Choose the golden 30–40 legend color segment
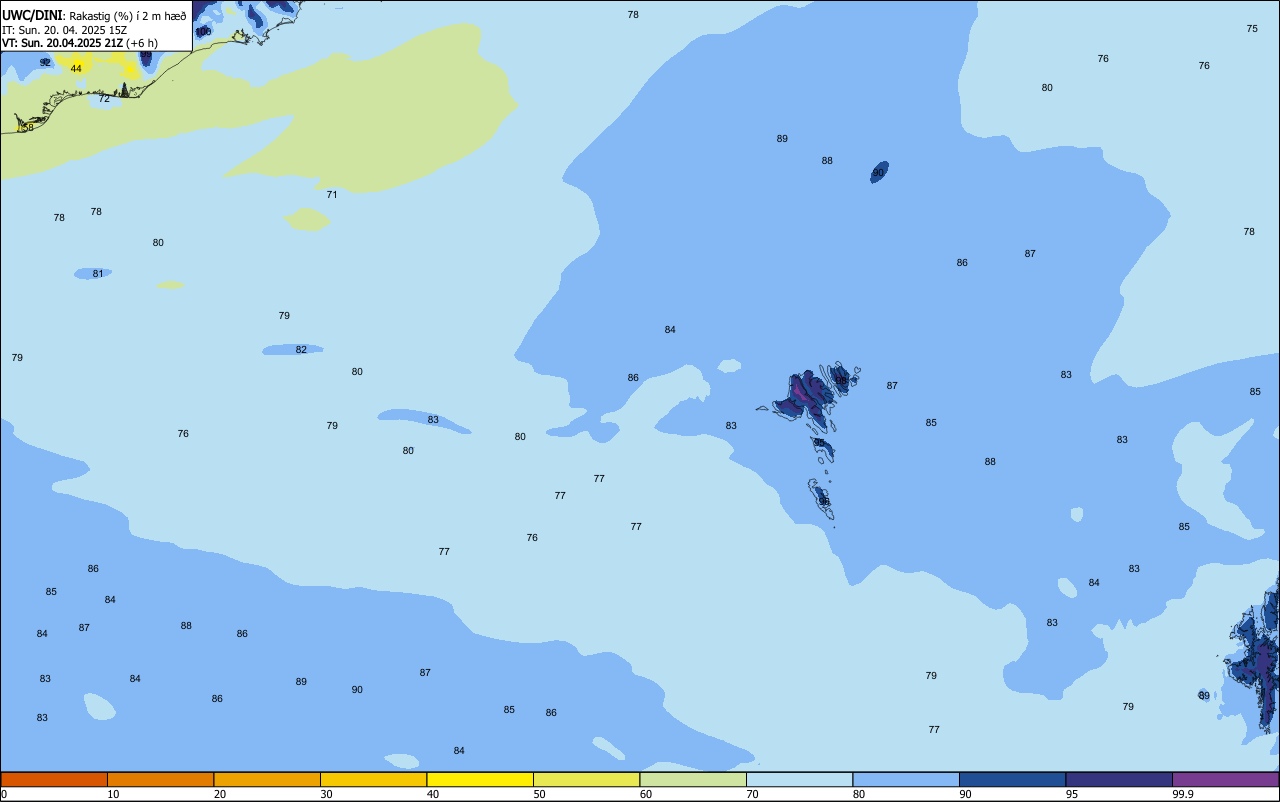 (373, 779)
